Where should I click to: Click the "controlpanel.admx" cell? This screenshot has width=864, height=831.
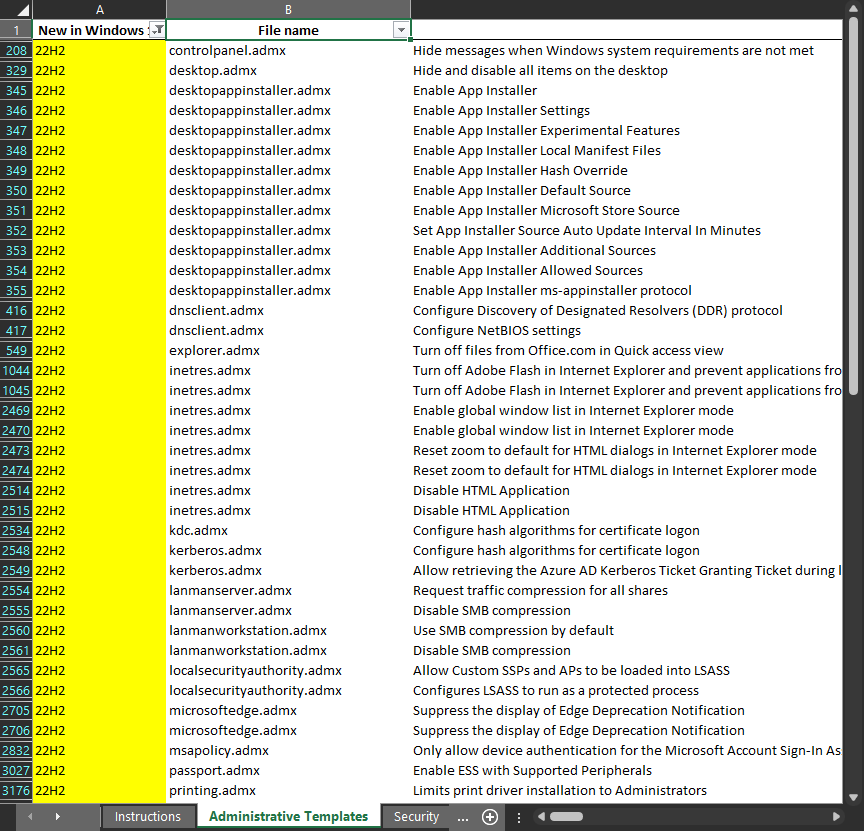coord(288,51)
